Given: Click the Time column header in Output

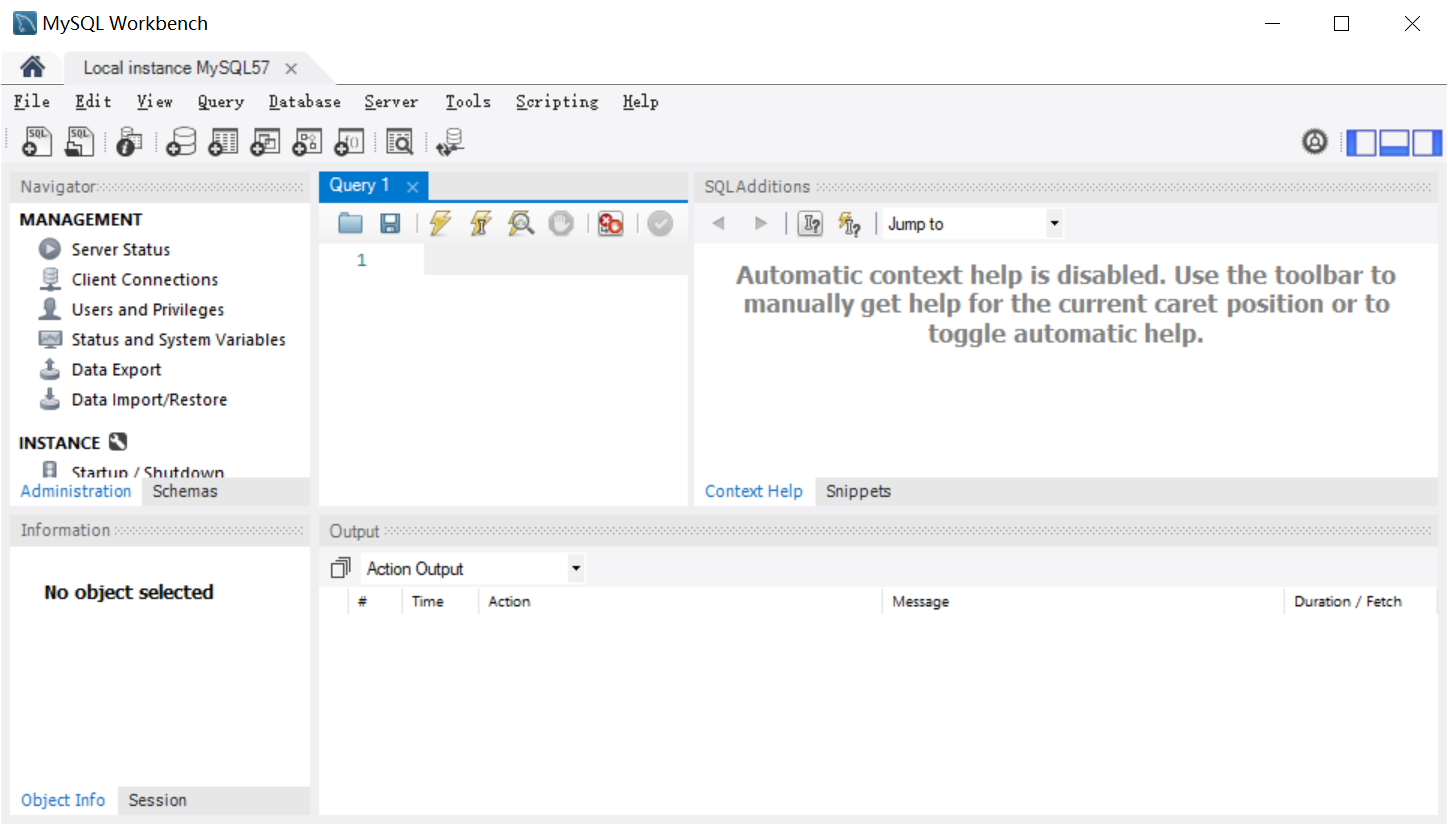Looking at the screenshot, I should [440, 601].
